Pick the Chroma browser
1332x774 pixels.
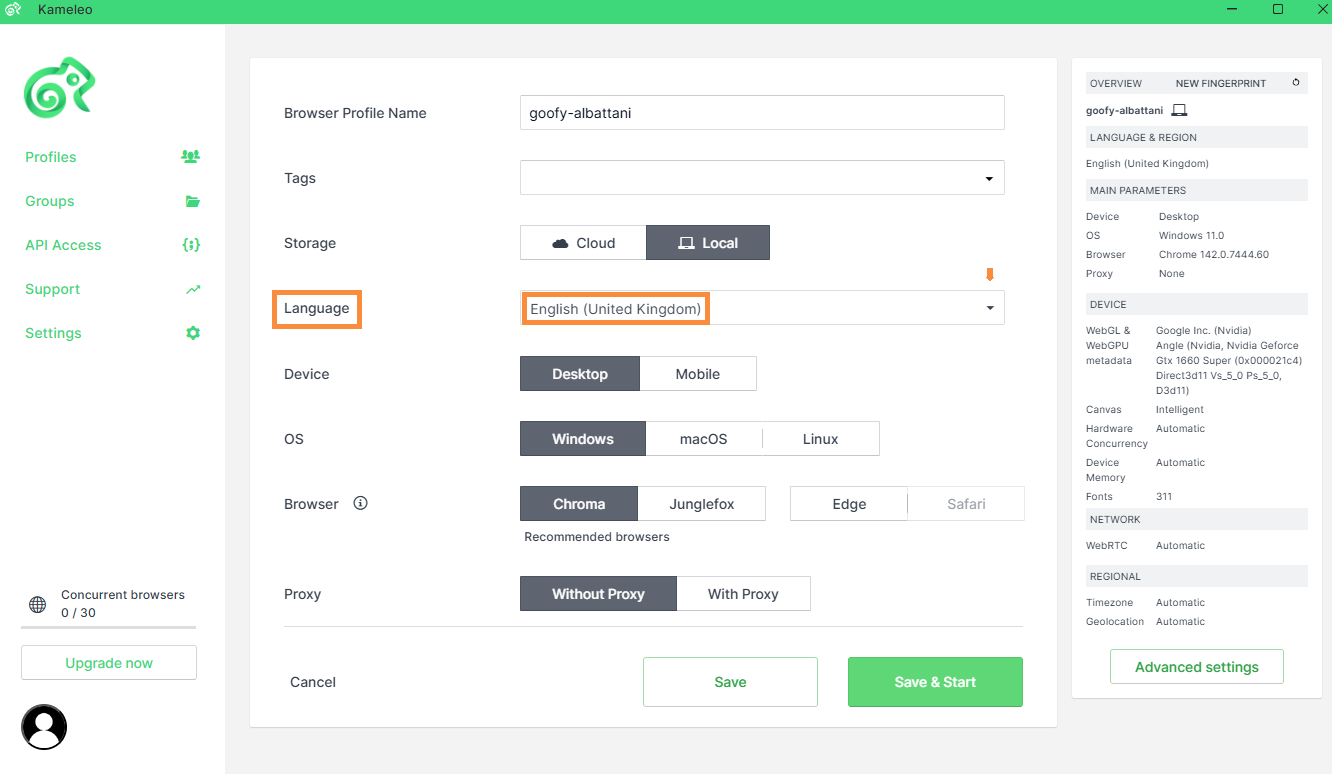(579, 504)
